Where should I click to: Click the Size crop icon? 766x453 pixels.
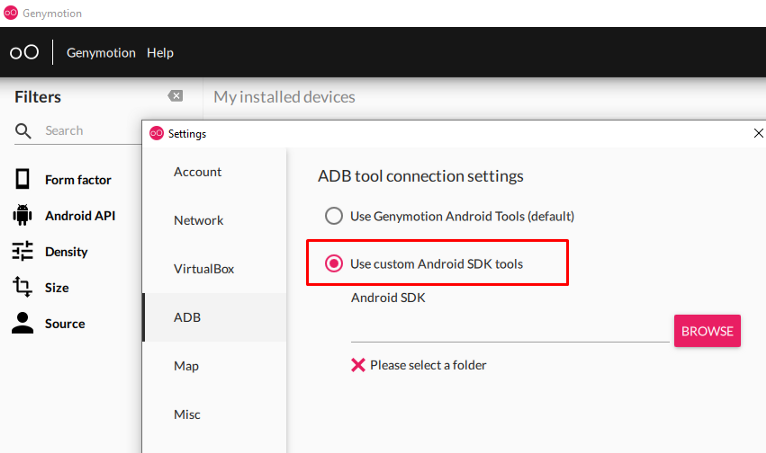click(22, 287)
